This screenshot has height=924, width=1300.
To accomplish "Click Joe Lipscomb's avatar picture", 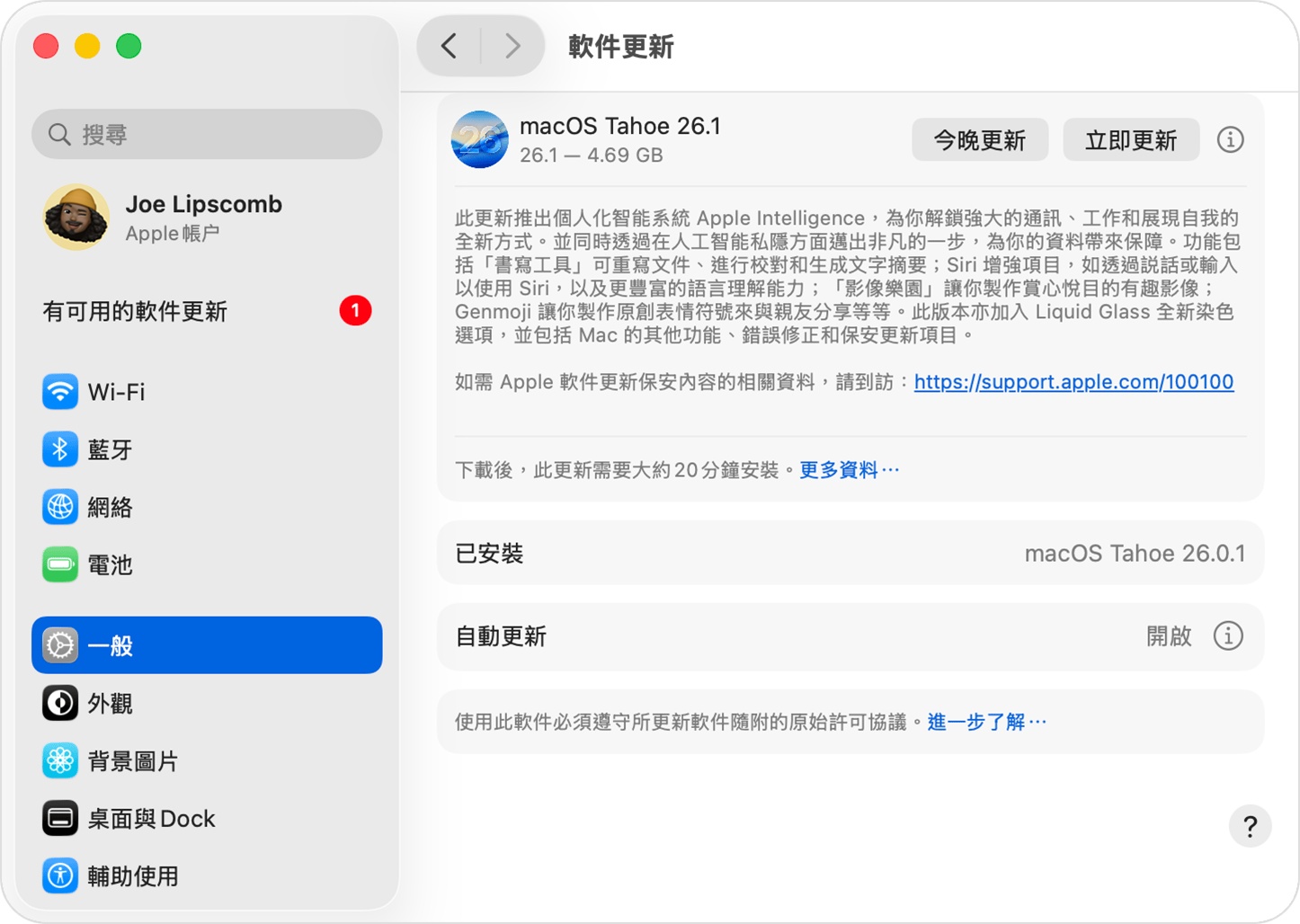I will 76,217.
